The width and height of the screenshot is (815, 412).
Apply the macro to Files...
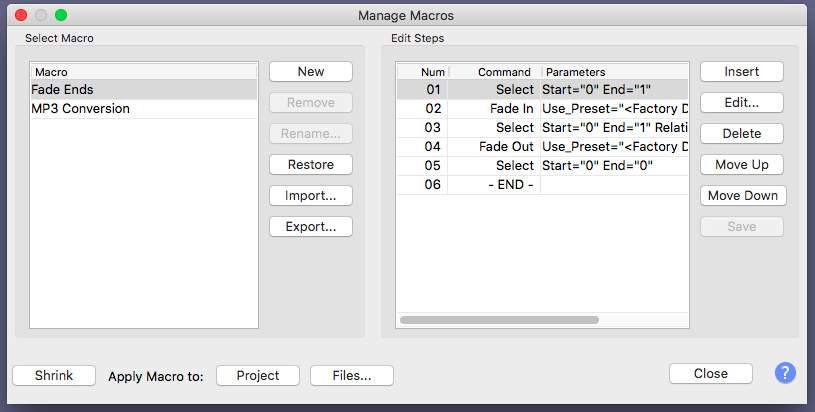351,375
